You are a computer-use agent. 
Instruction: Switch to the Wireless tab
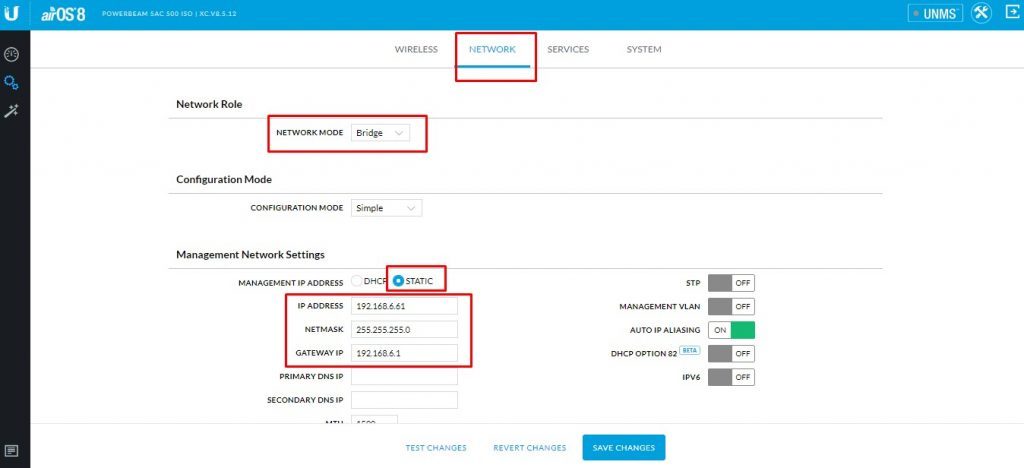[416, 49]
